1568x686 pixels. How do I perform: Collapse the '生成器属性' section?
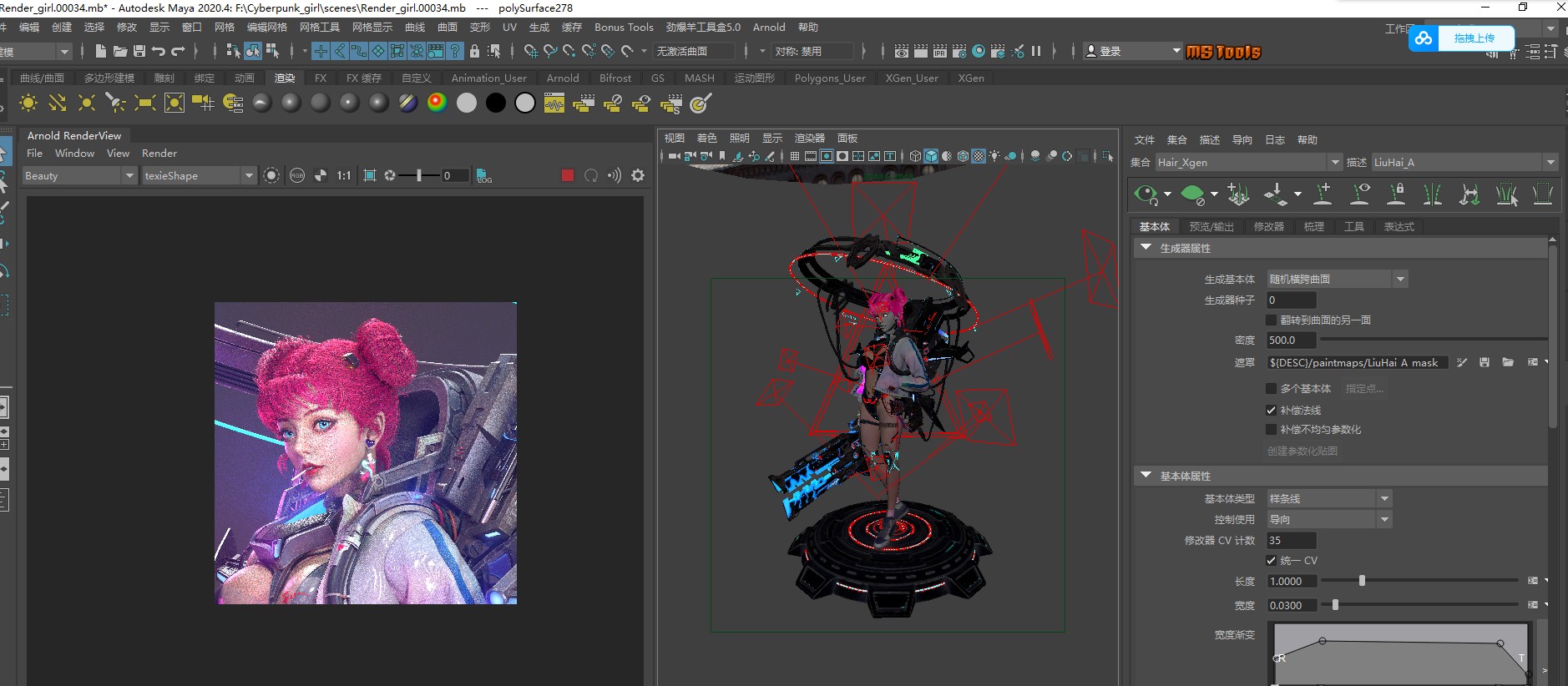pyautogui.click(x=1146, y=248)
